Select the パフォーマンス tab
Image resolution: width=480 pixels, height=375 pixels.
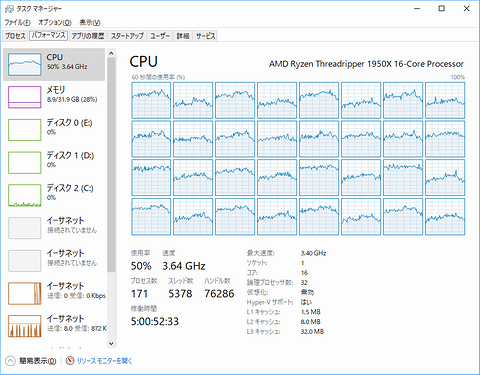pos(49,35)
